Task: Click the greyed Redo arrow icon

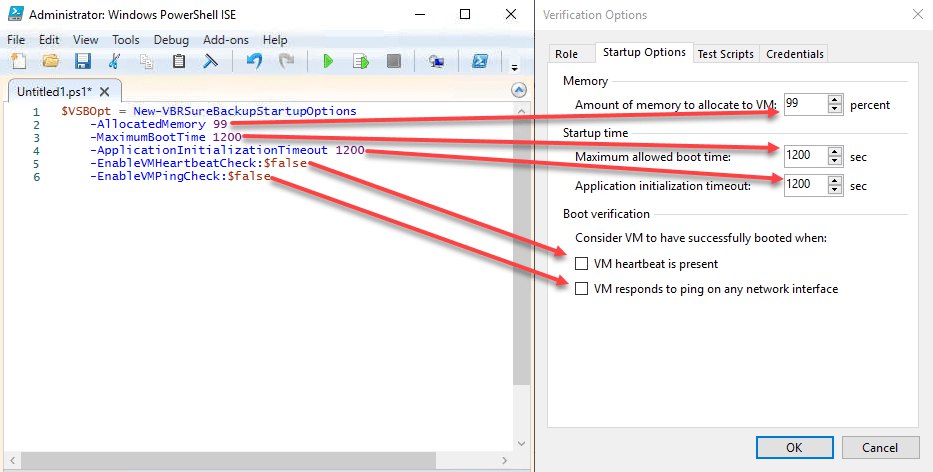Action: coord(287,61)
